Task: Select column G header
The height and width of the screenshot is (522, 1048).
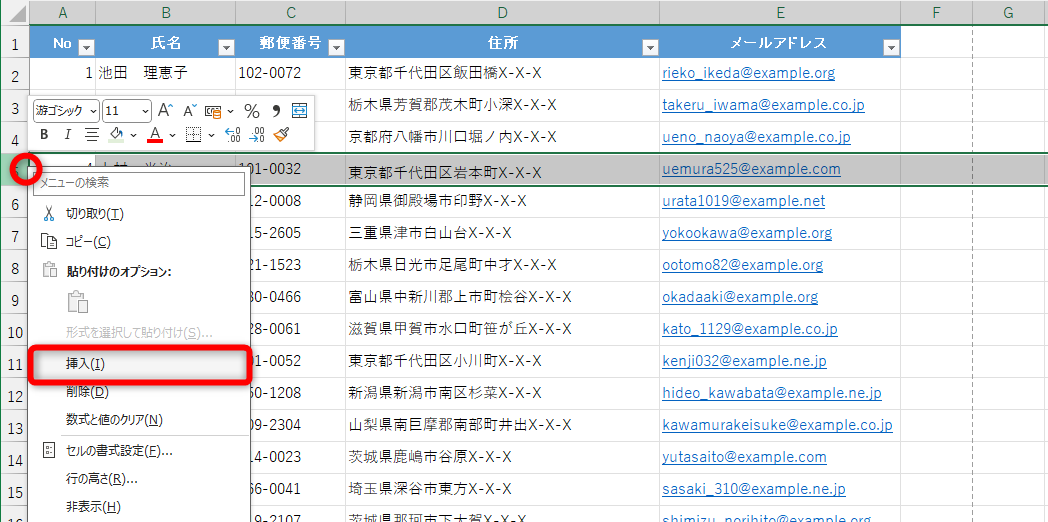Action: [x=1009, y=12]
